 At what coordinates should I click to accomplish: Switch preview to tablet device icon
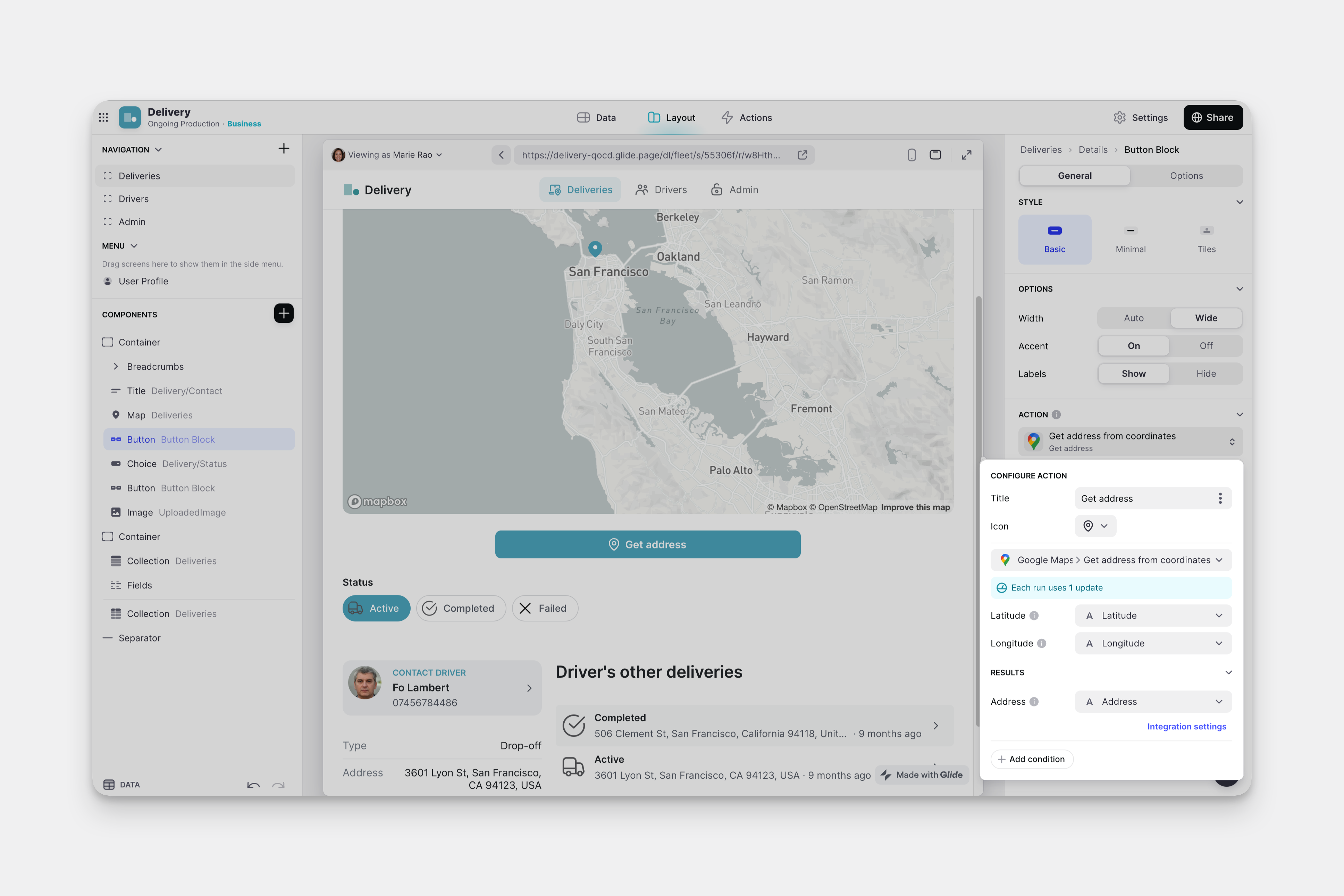pos(935,155)
